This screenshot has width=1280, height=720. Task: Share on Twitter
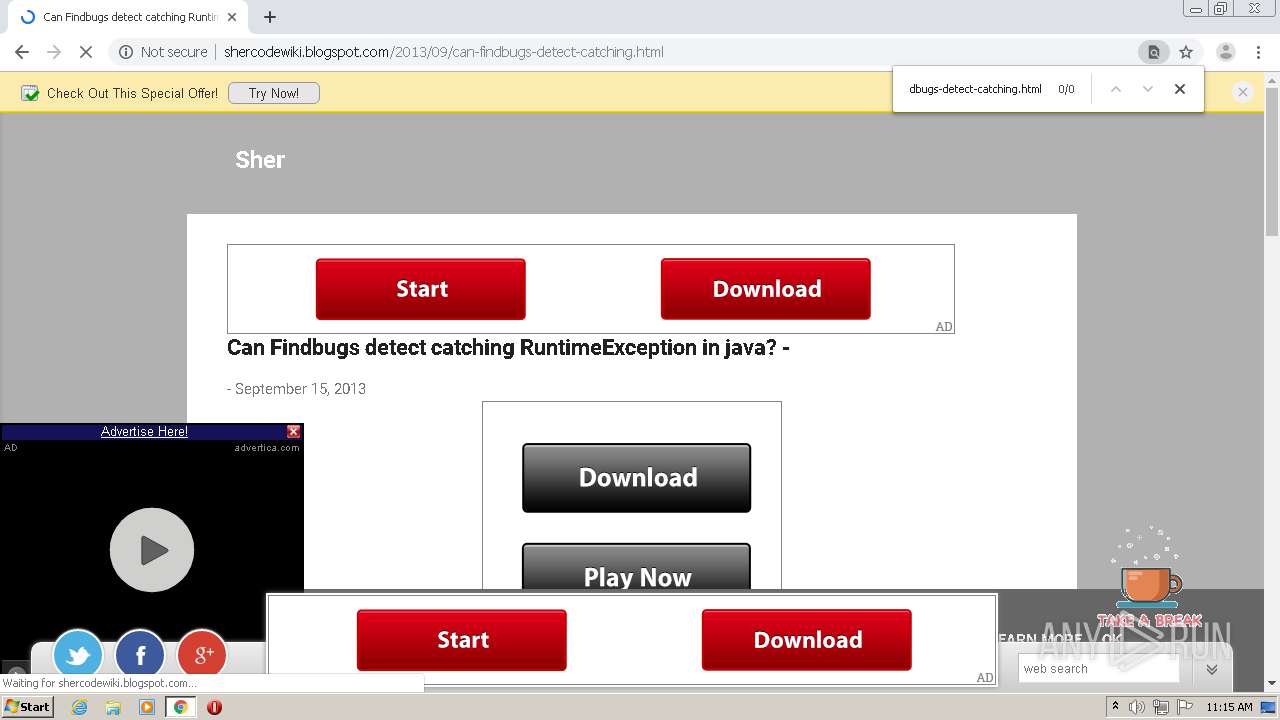point(78,655)
